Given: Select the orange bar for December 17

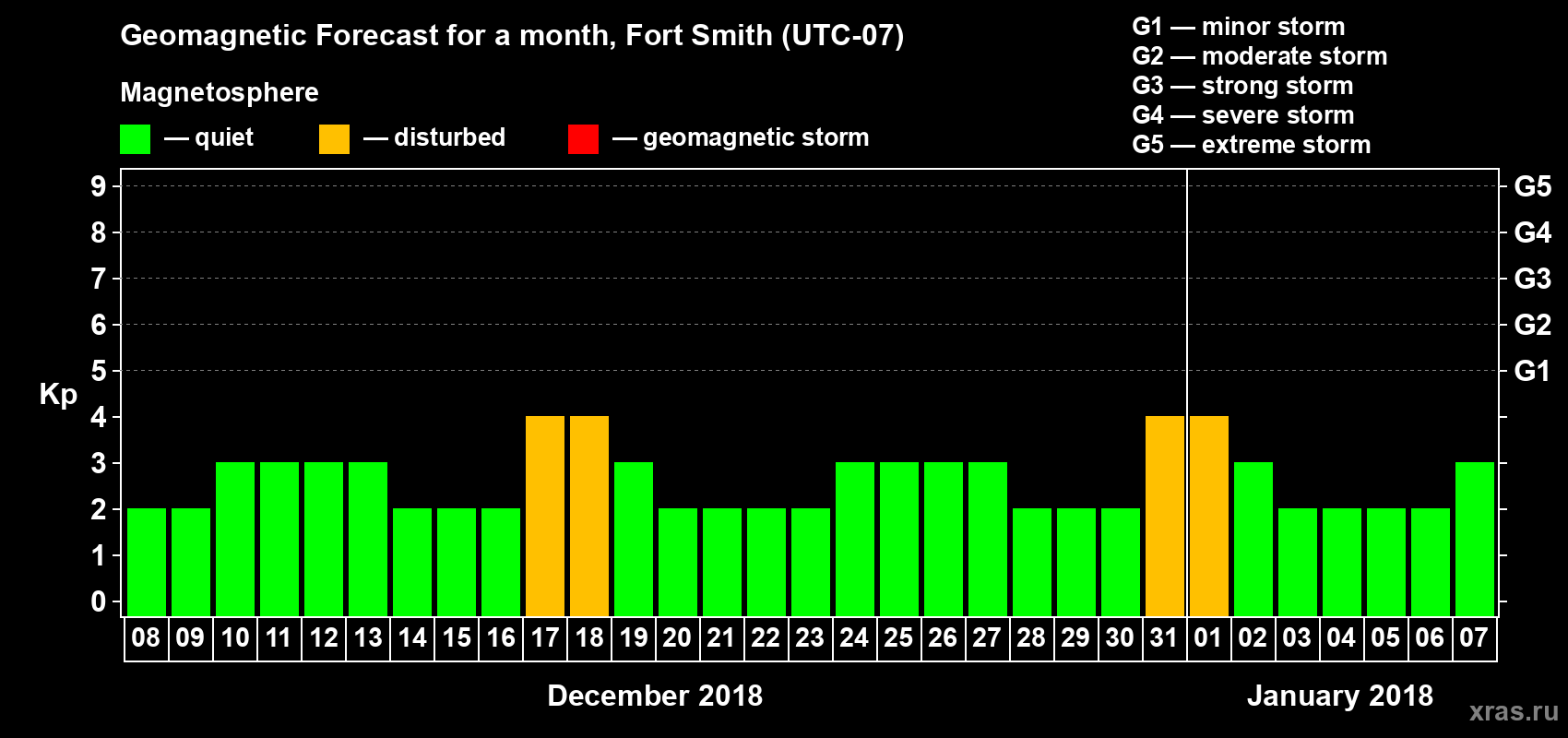Looking at the screenshot, I should tap(545, 516).
